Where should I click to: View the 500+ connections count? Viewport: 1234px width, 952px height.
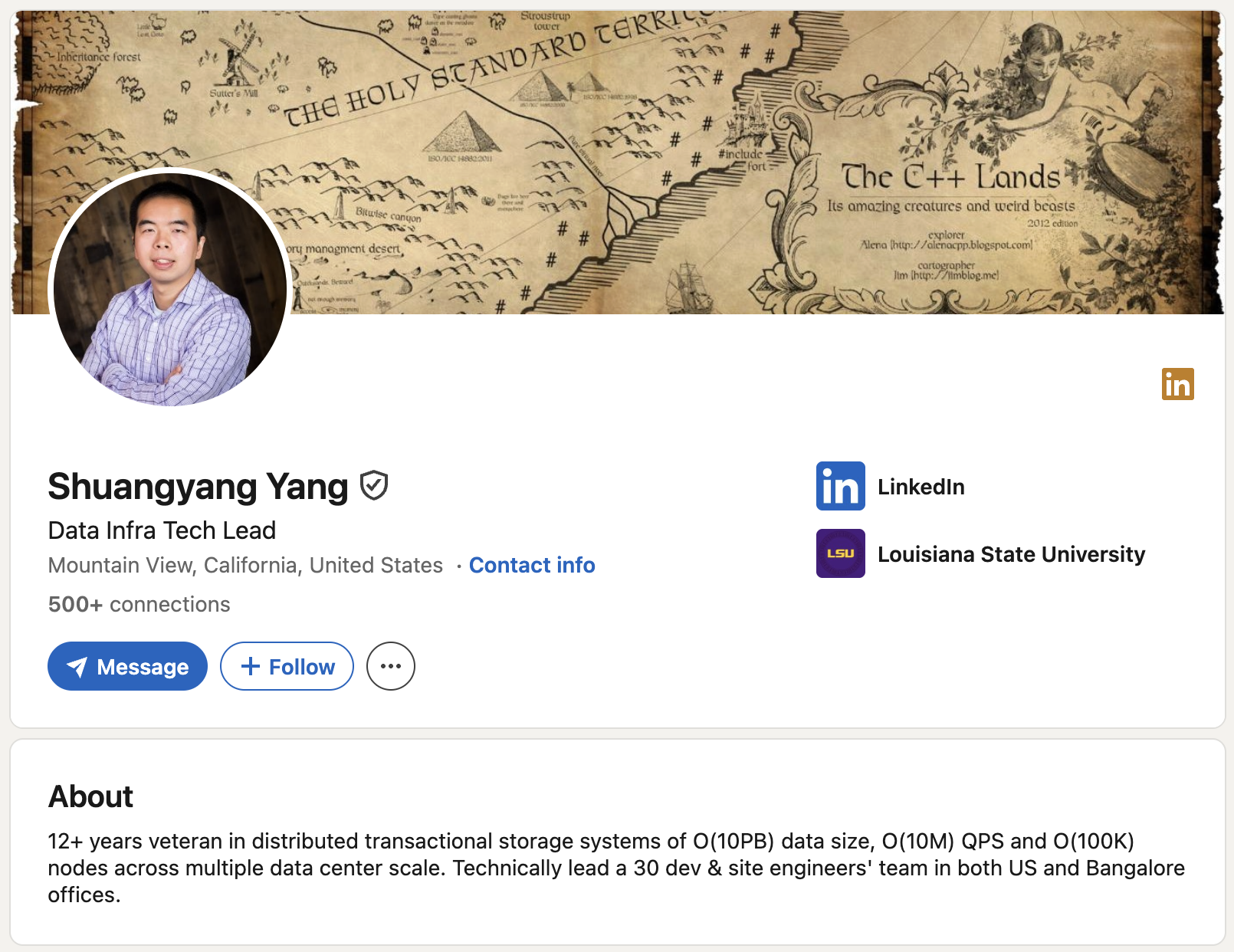[x=139, y=604]
